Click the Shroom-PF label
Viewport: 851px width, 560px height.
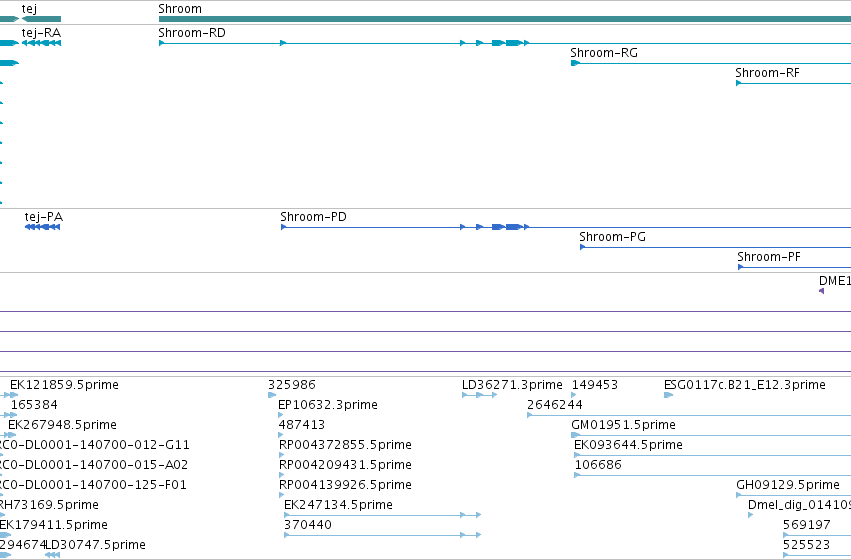pyautogui.click(x=769, y=257)
